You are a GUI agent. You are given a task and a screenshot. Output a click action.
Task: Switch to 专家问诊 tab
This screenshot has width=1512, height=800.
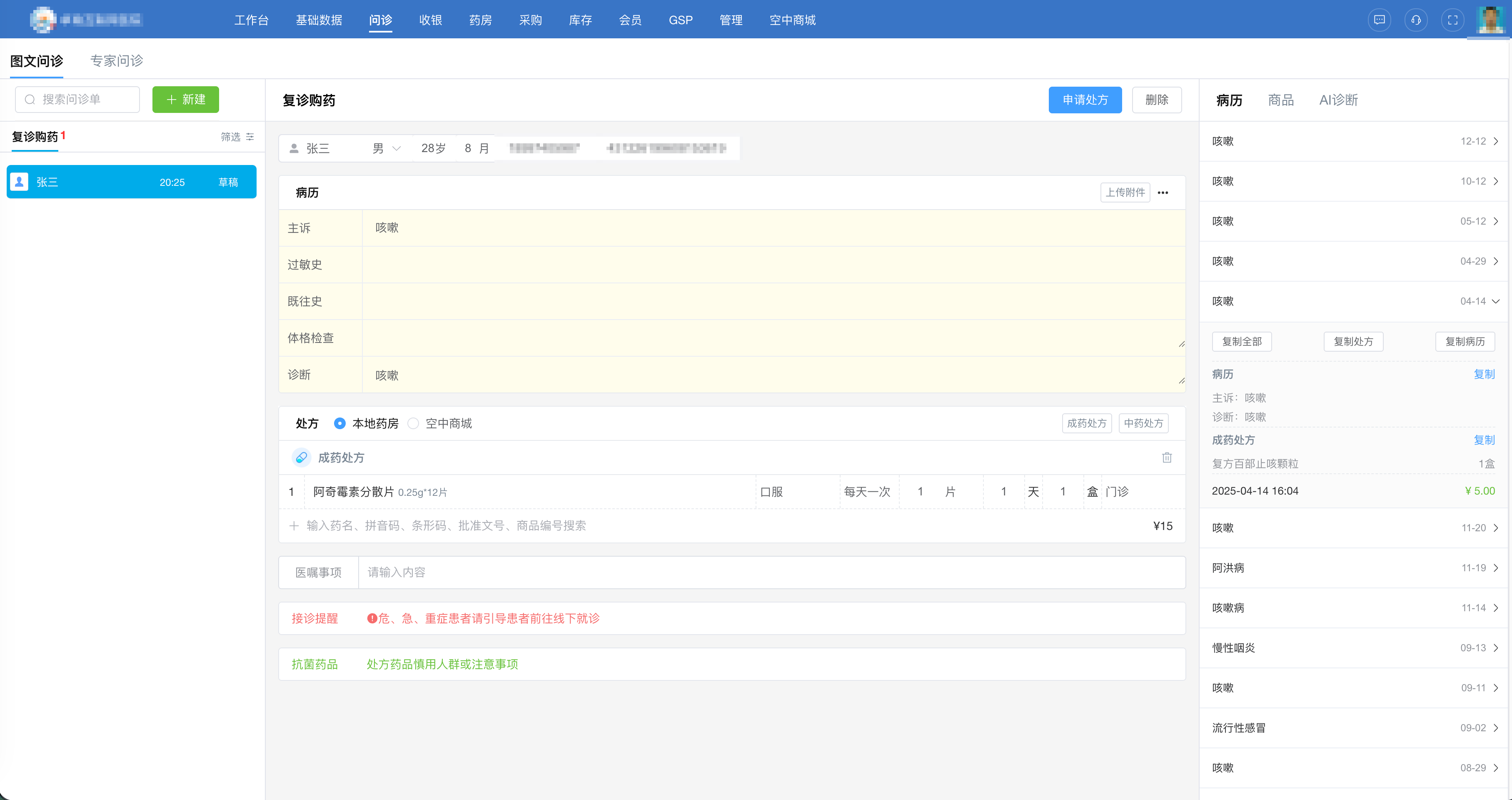point(116,60)
